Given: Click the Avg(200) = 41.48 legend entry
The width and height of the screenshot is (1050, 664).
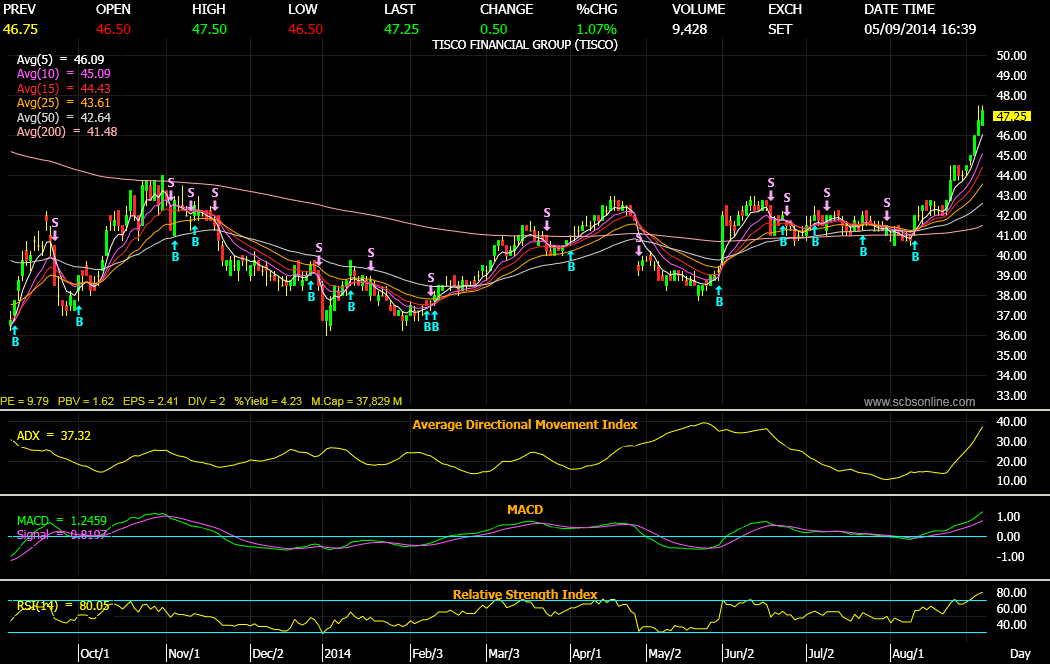Looking at the screenshot, I should (x=67, y=132).
